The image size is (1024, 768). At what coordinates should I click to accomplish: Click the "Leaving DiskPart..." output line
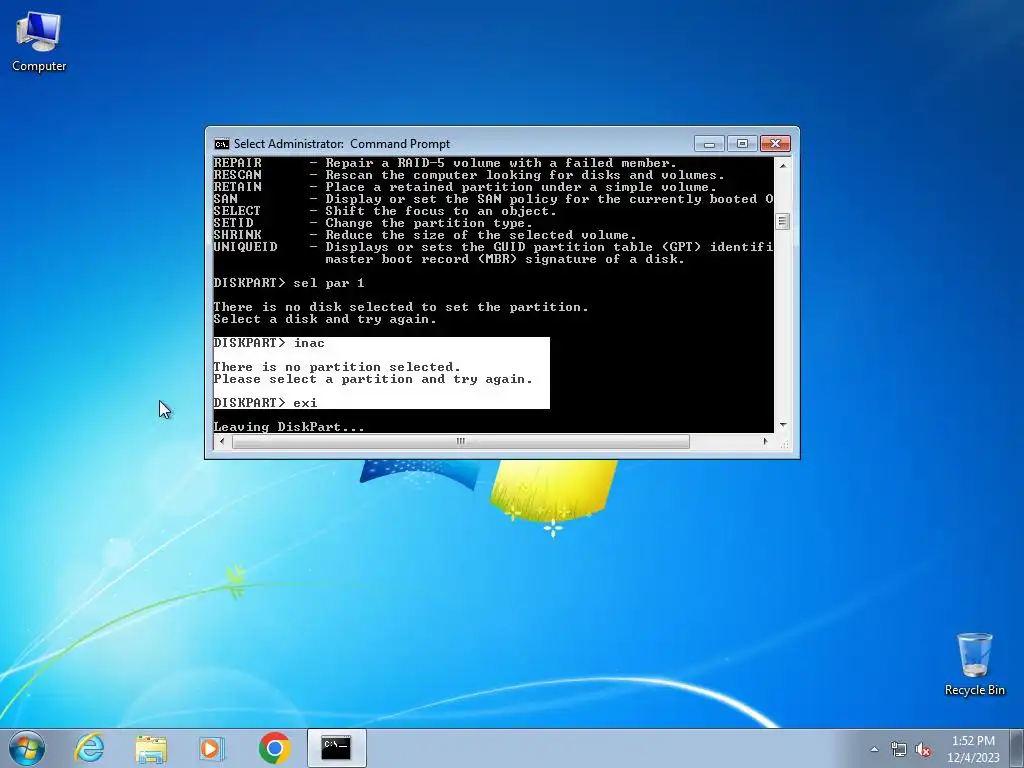pos(289,426)
